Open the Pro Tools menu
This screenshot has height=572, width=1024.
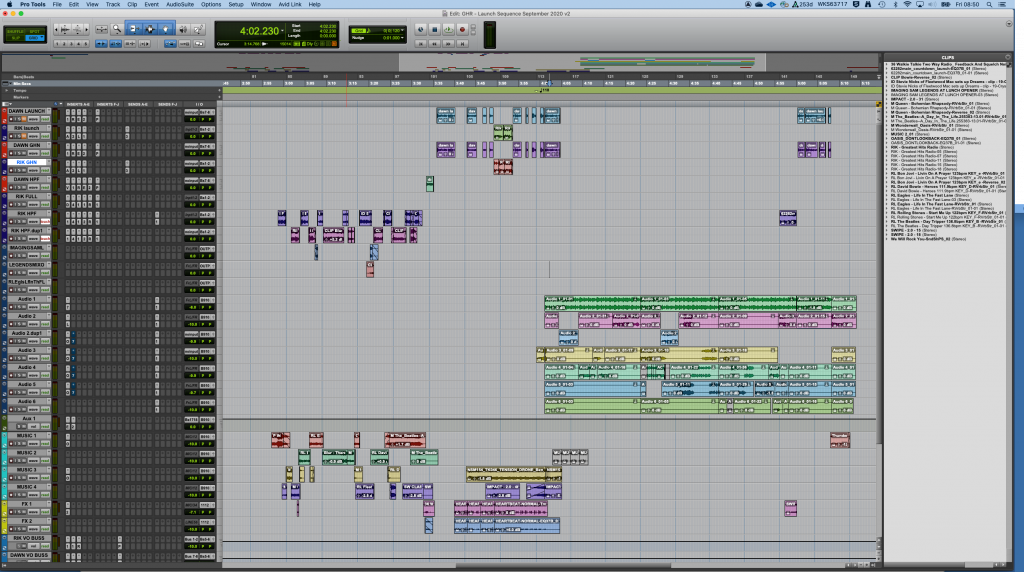pyautogui.click(x=32, y=4)
